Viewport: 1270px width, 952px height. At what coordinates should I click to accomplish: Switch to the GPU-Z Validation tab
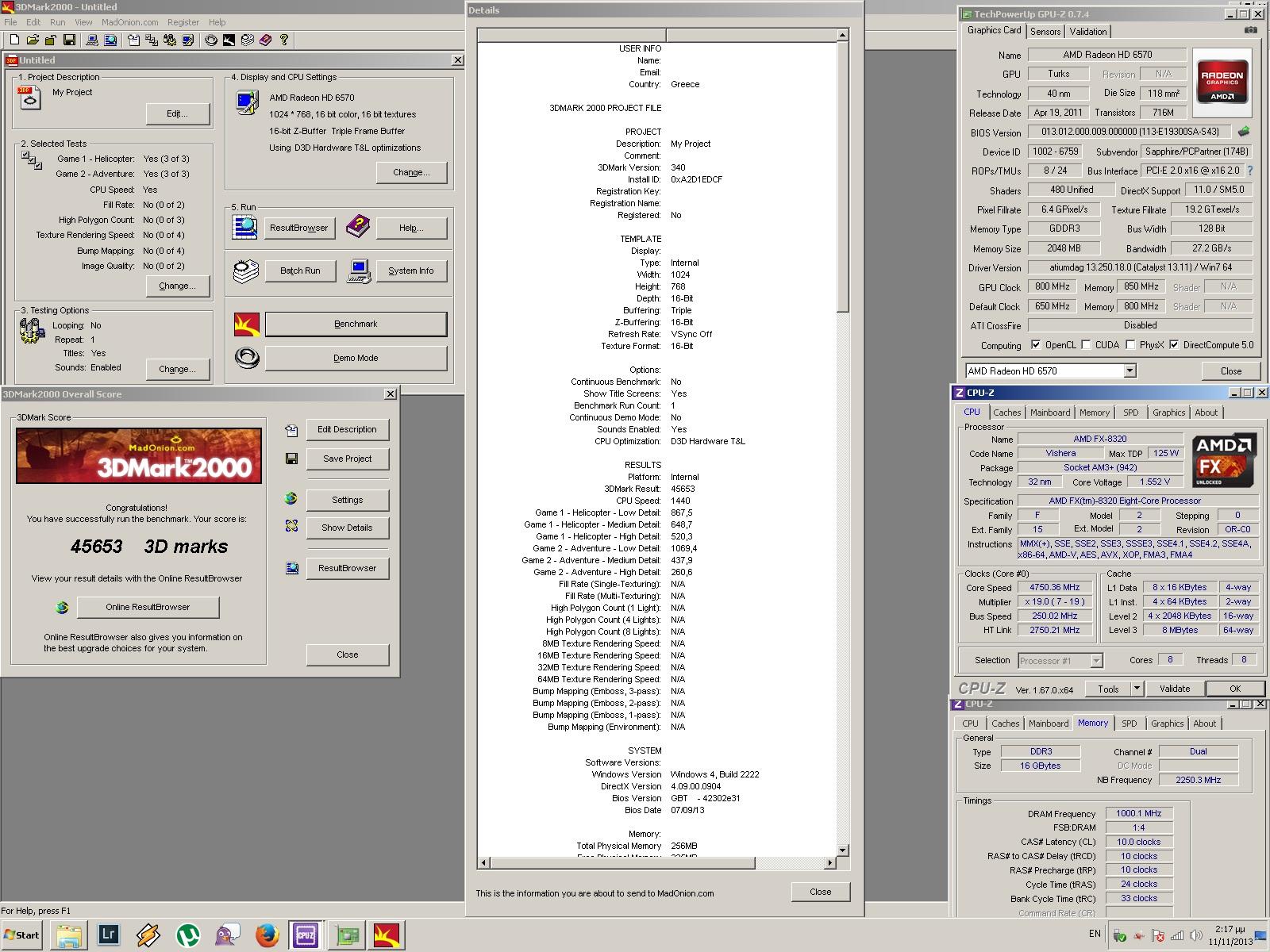click(x=1087, y=31)
